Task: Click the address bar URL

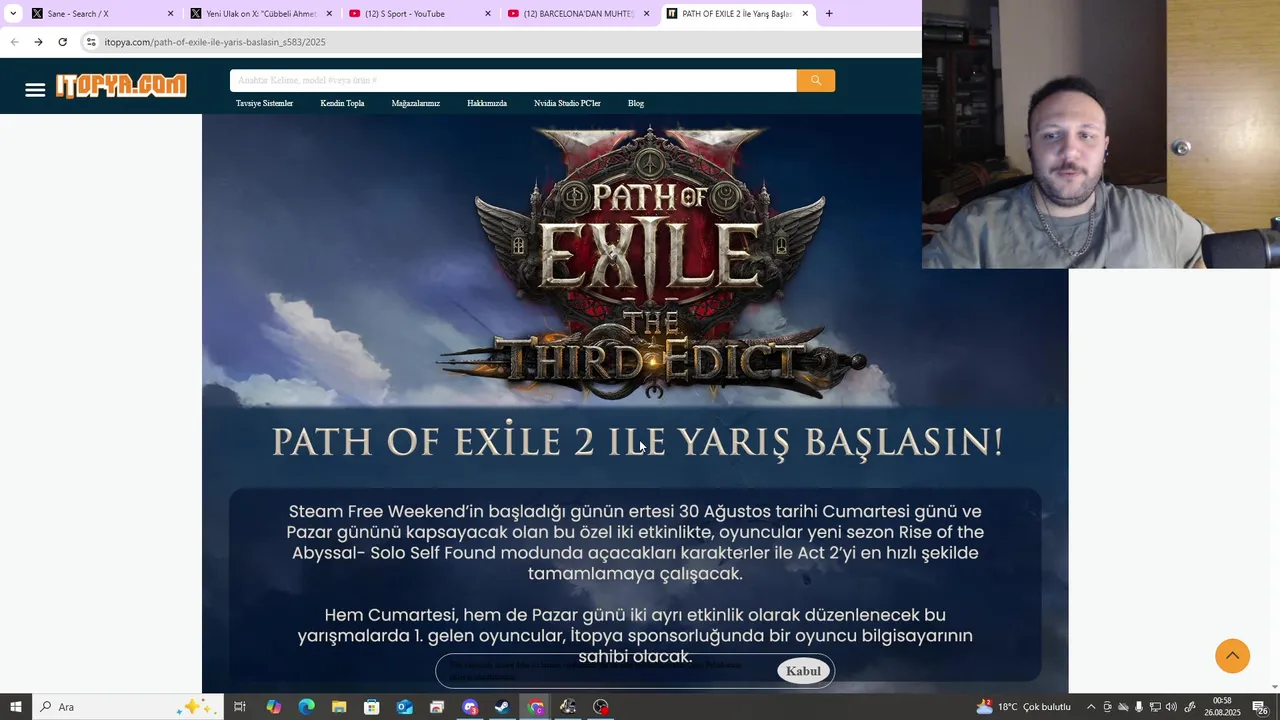Action: (x=215, y=42)
